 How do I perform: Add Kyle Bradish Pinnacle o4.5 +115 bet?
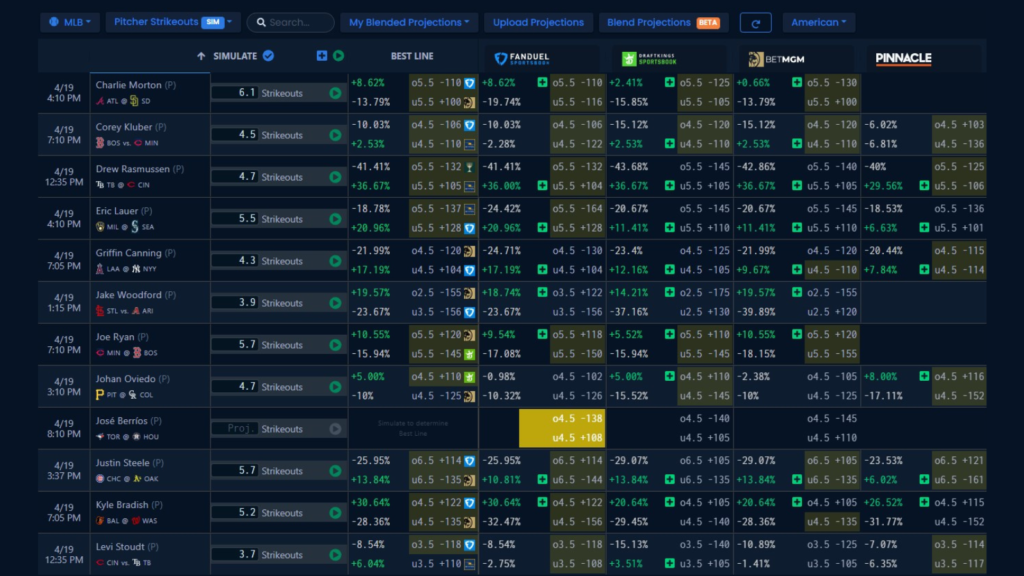coord(924,502)
